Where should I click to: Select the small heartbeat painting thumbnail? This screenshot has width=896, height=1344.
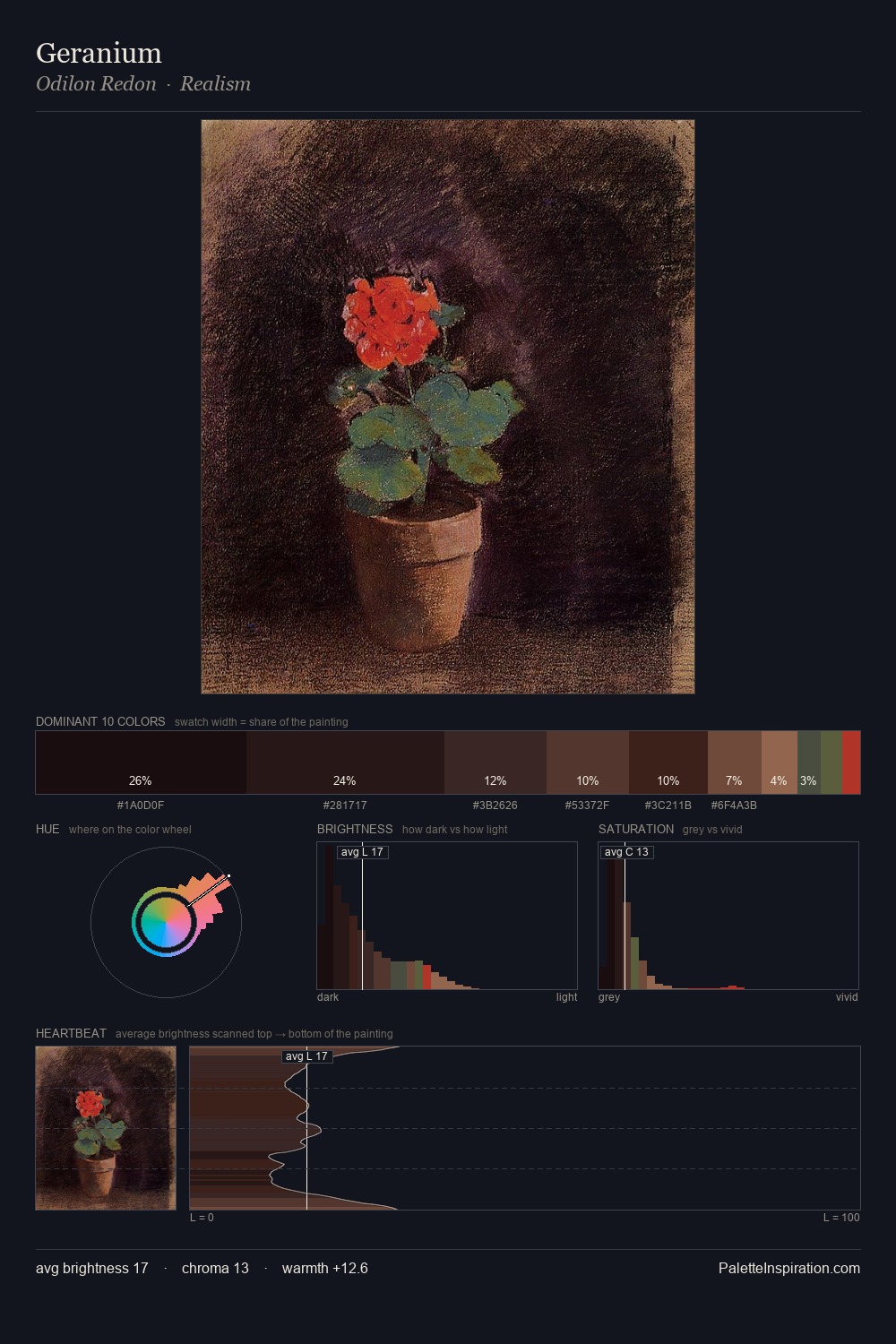pyautogui.click(x=106, y=1128)
